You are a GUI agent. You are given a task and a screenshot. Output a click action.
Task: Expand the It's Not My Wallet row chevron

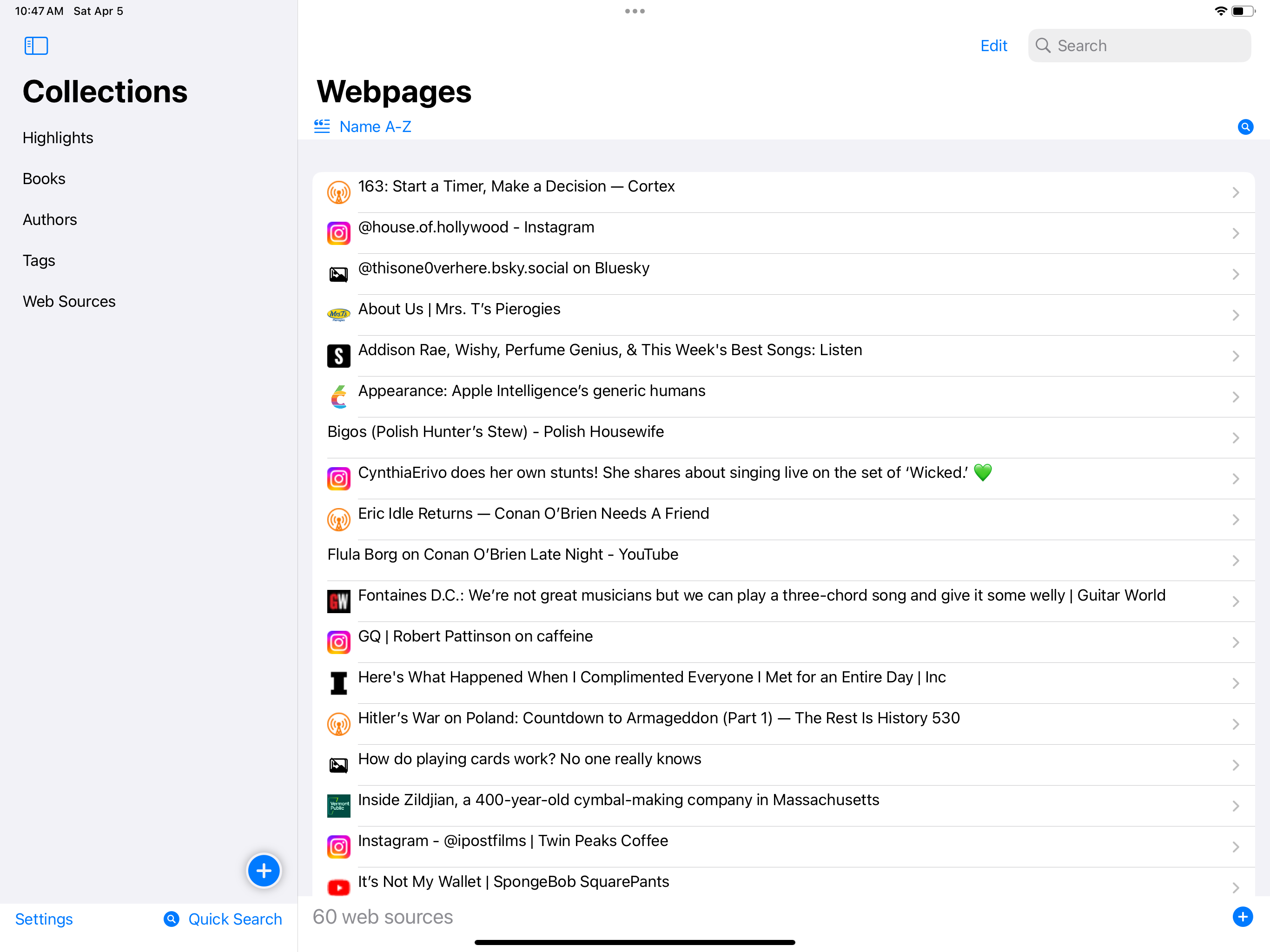coord(1236,888)
